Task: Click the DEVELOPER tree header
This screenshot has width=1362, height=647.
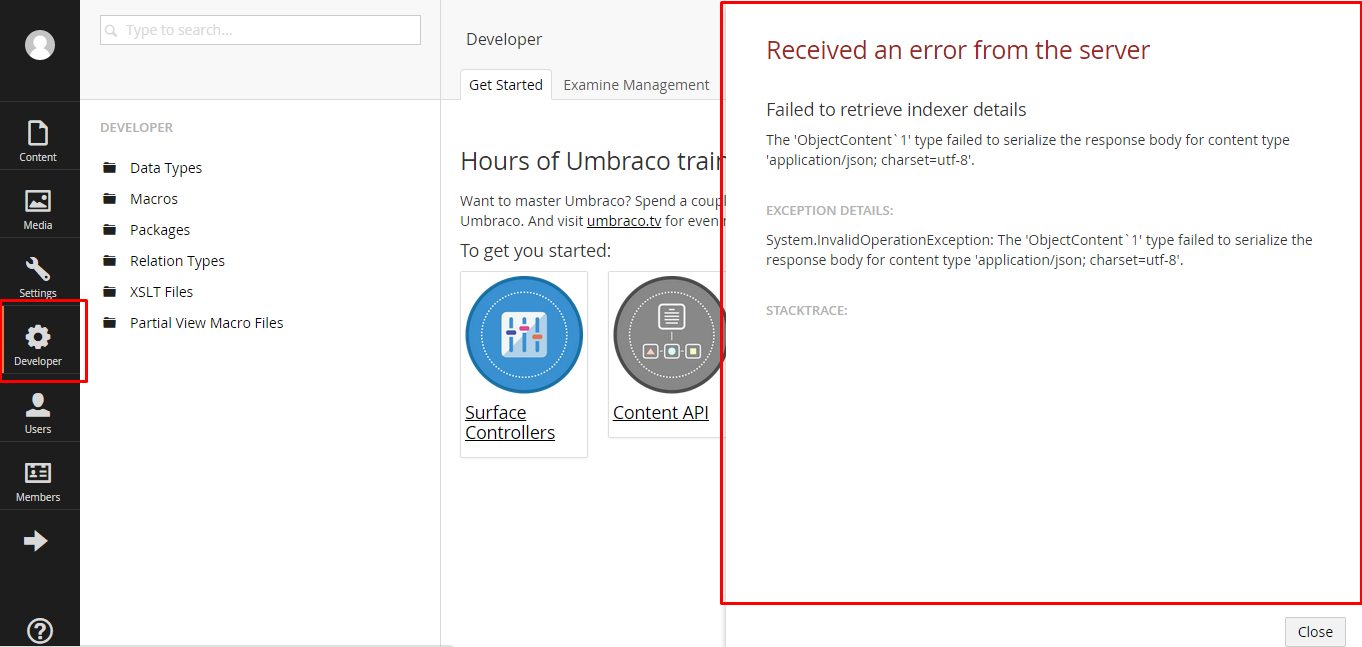Action: 136,128
